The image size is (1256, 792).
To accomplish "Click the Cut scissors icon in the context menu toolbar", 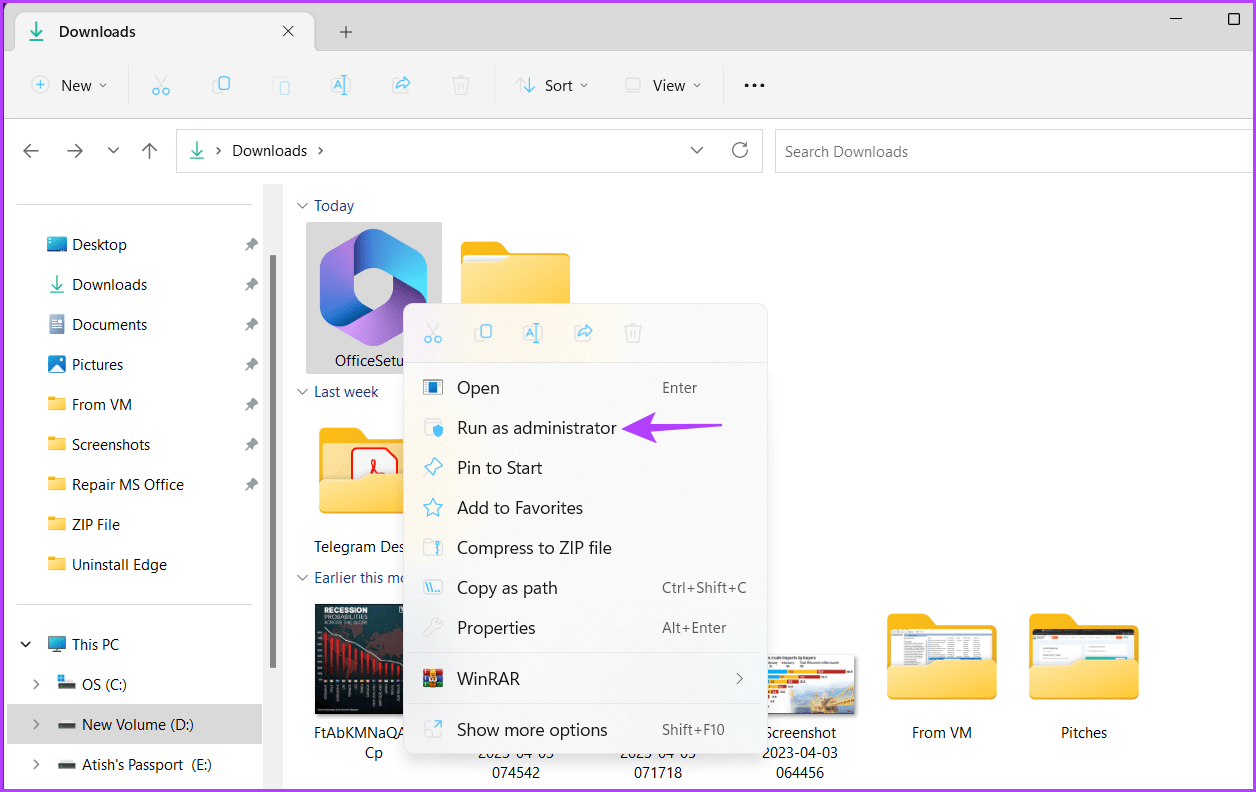I will pos(433,332).
